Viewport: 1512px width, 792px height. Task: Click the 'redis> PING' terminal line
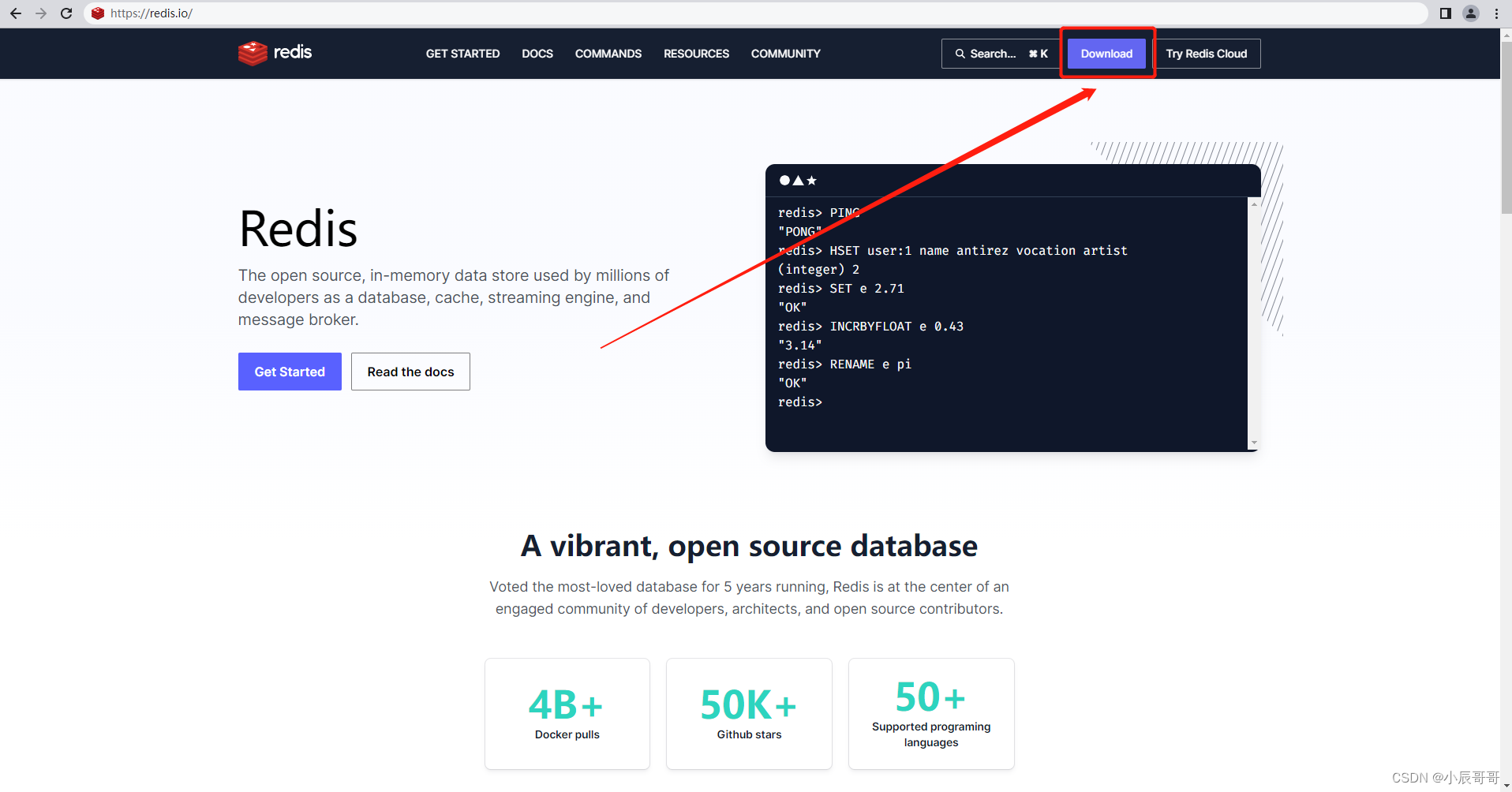819,213
